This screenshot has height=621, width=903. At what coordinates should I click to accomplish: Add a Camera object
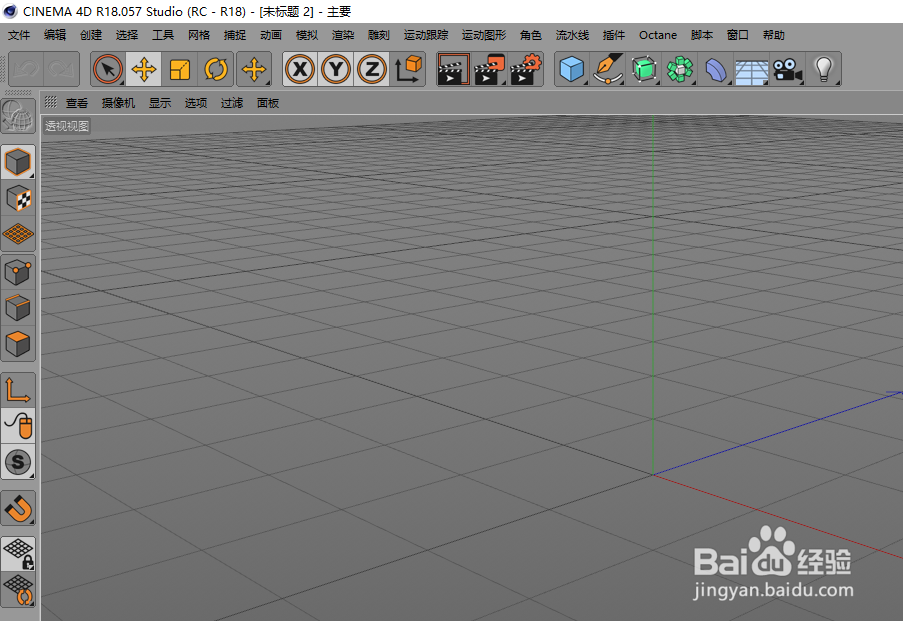[x=788, y=70]
